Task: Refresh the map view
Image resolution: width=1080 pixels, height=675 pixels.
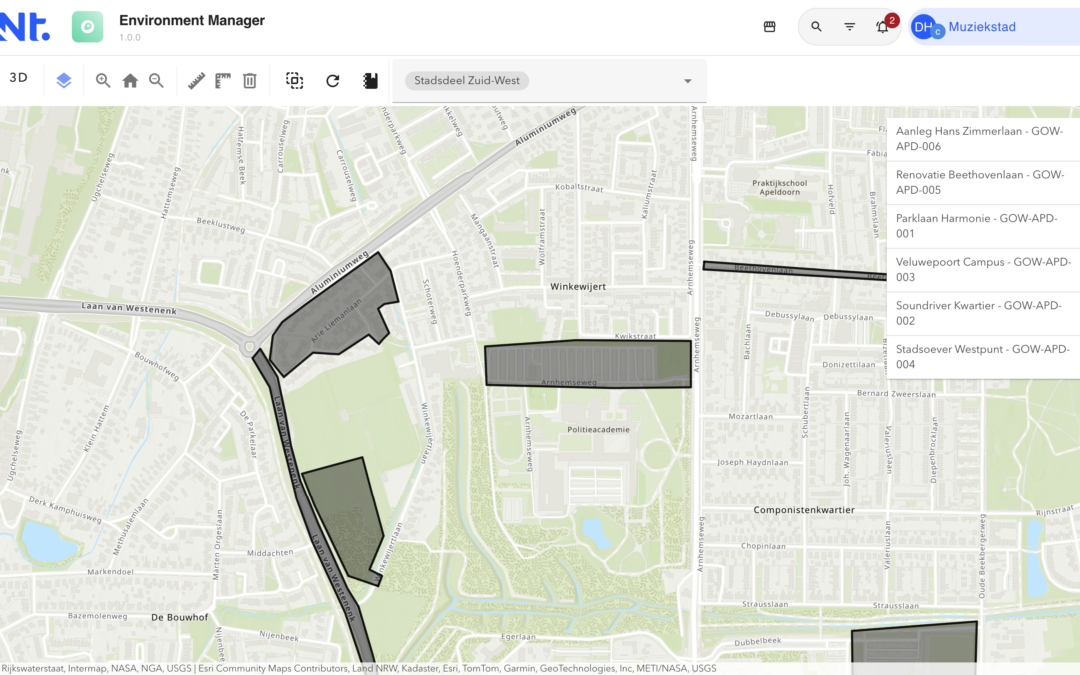Action: click(x=333, y=81)
